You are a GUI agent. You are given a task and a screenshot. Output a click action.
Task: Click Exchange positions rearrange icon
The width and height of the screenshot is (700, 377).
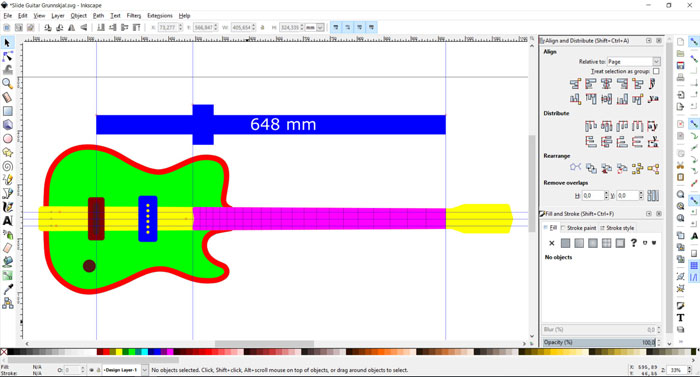tap(591, 168)
